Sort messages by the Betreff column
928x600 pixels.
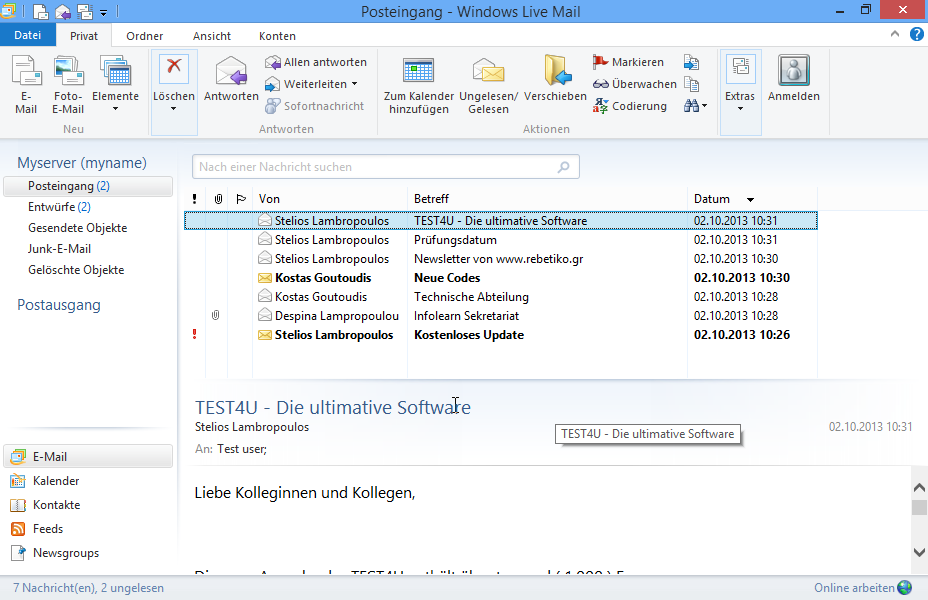click(547, 199)
